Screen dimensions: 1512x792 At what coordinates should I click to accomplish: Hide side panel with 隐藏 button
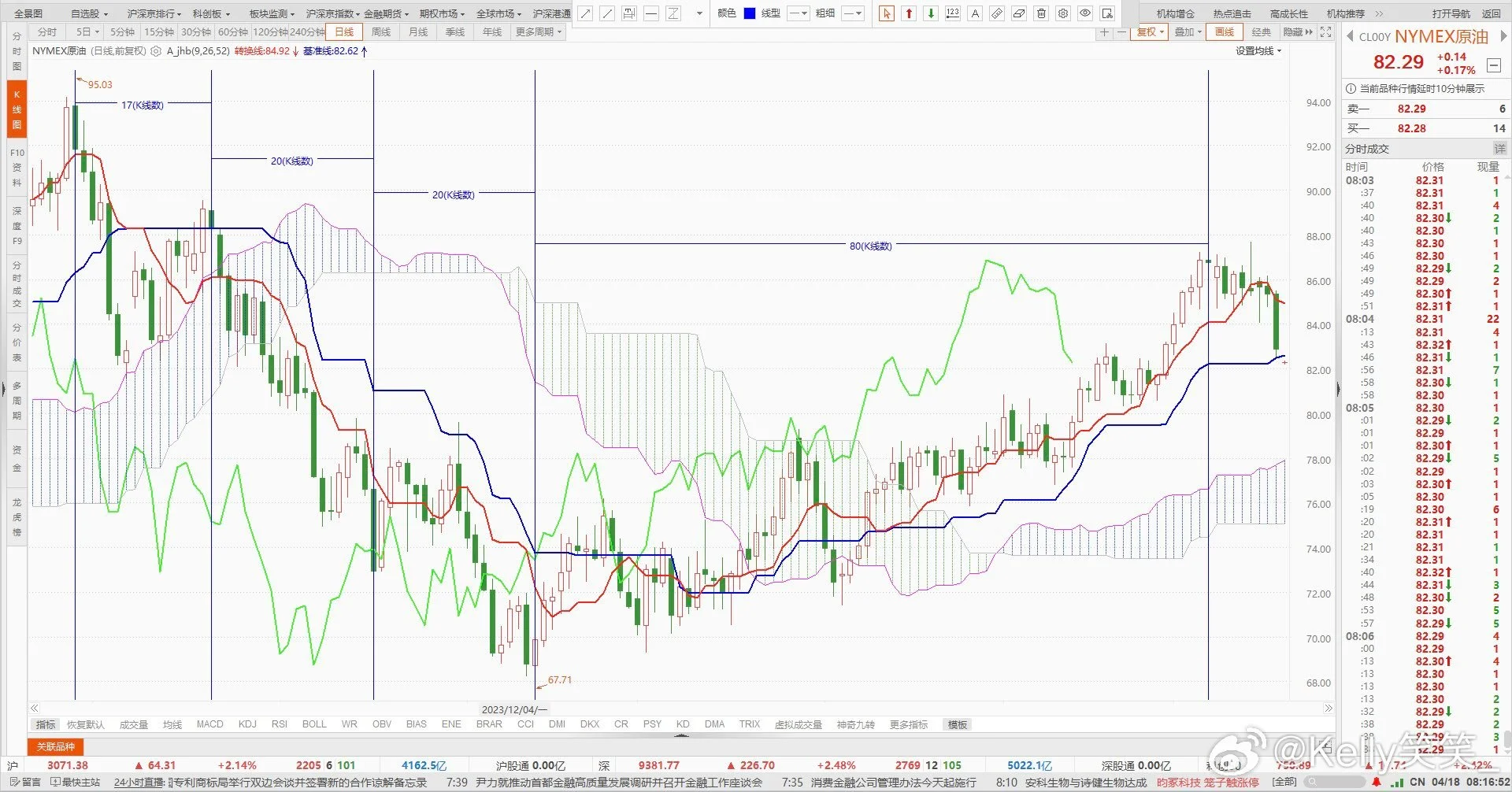1298,32
